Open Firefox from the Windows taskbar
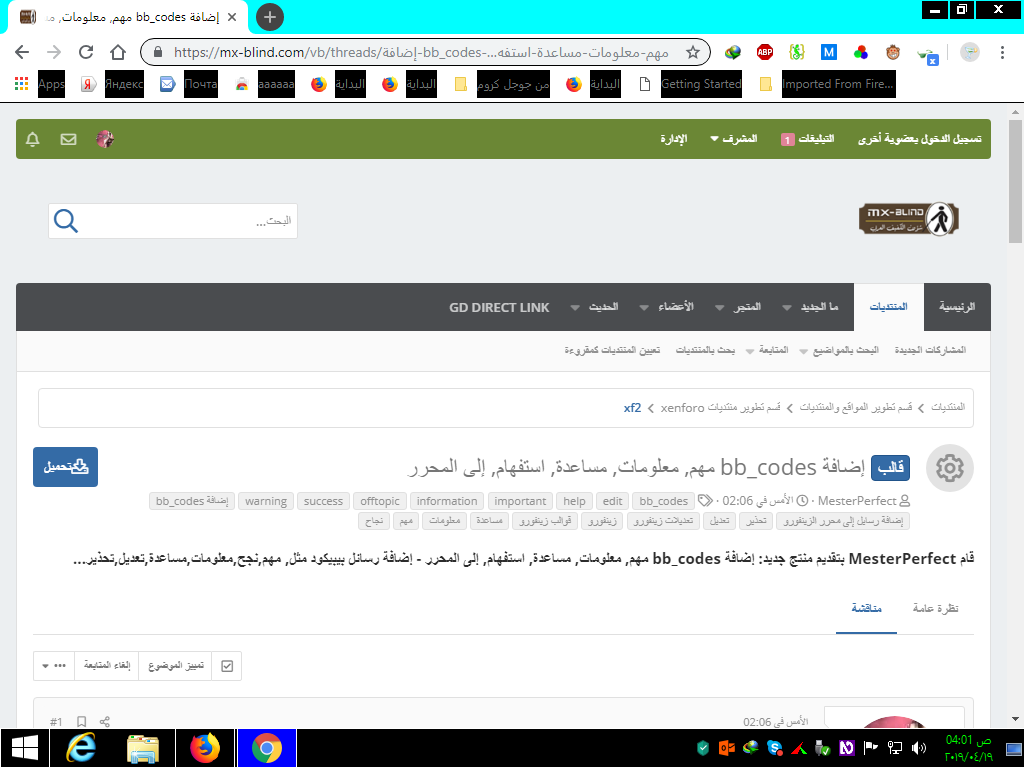Screen dimensions: 1024x768 click(205, 748)
